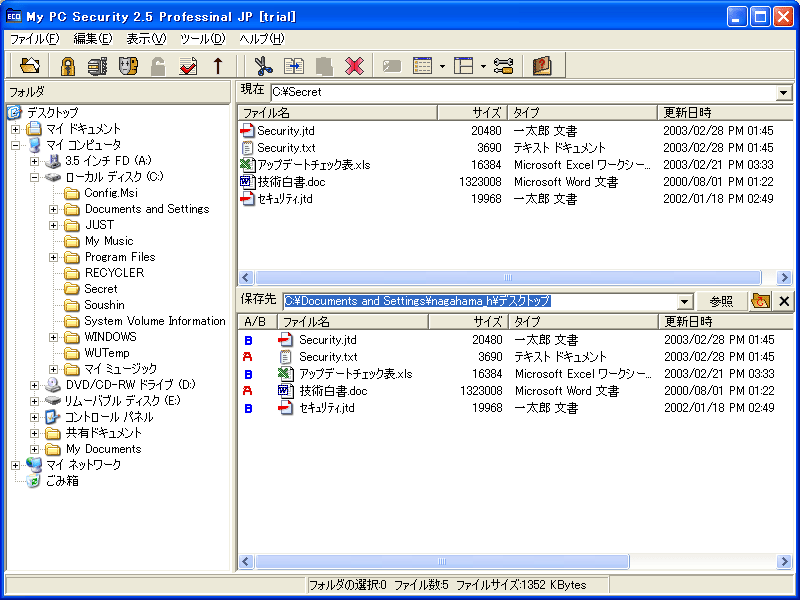
Task: Sort lower list by タイプ column header
Action: (x=583, y=321)
